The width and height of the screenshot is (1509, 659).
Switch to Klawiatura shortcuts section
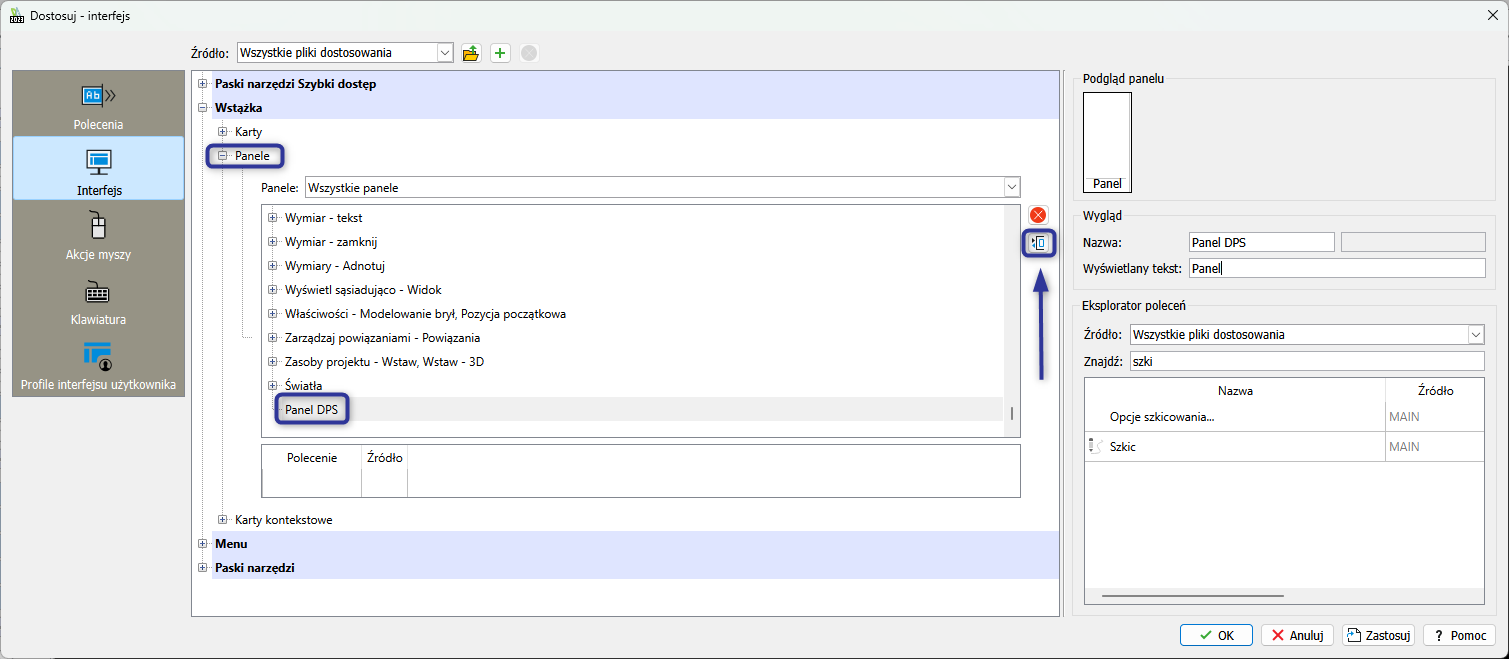click(x=98, y=301)
